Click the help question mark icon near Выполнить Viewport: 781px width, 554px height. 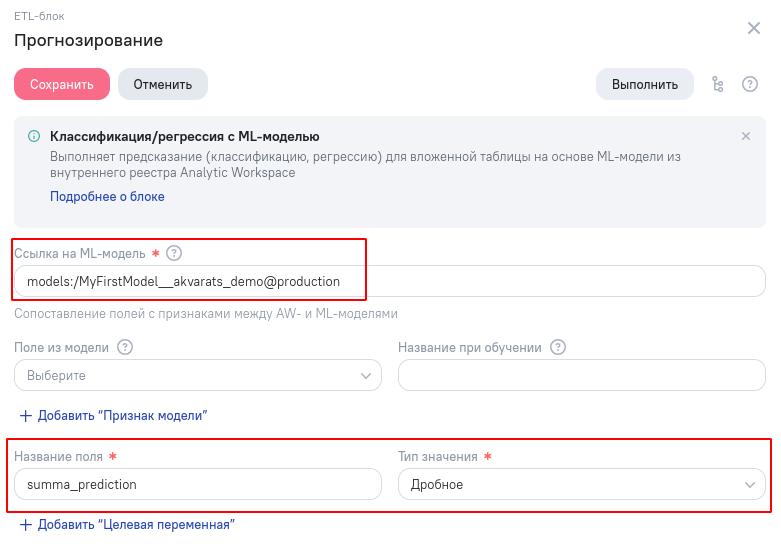pos(750,84)
